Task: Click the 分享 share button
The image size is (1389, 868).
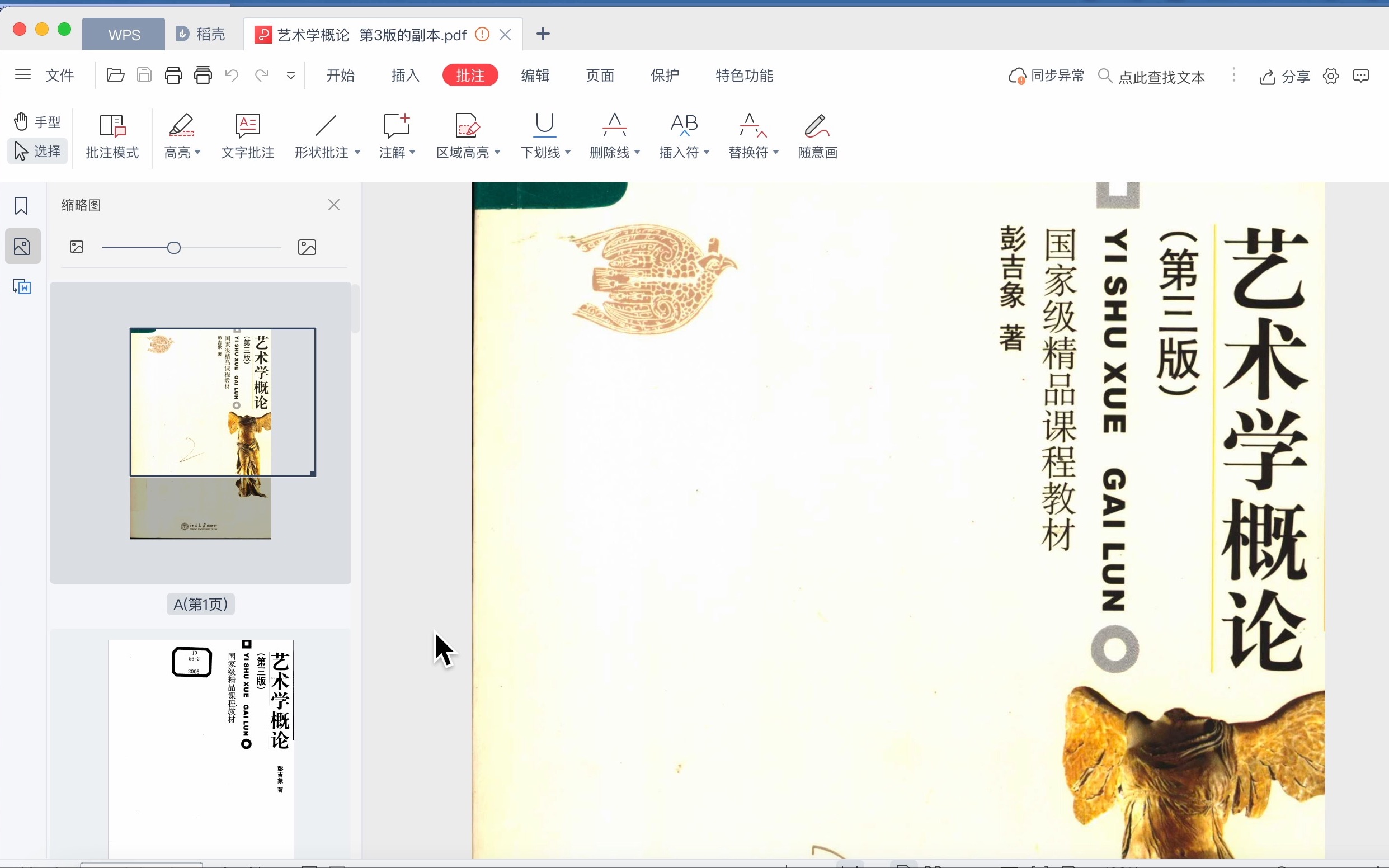Action: pos(1285,77)
